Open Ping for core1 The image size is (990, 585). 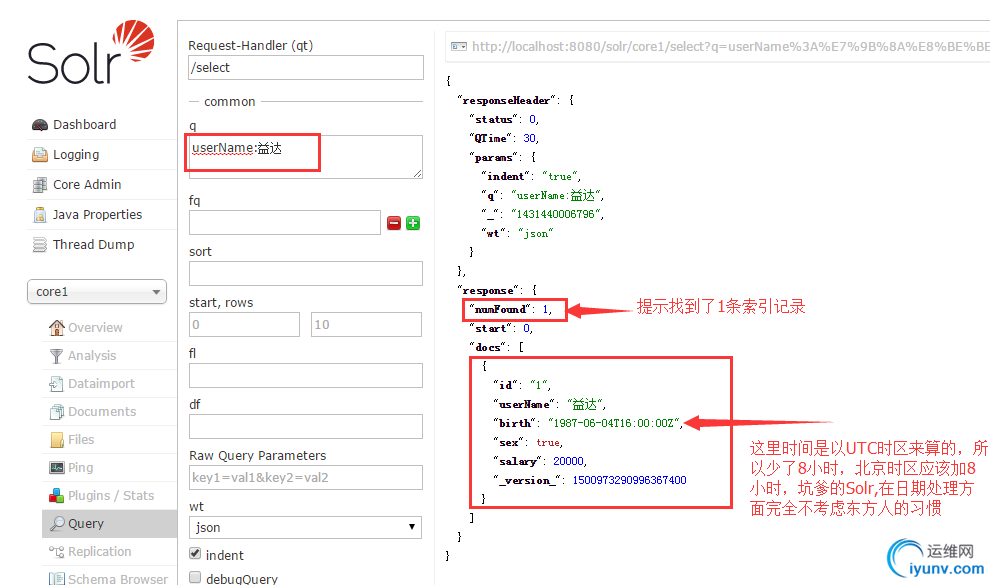pos(81,468)
